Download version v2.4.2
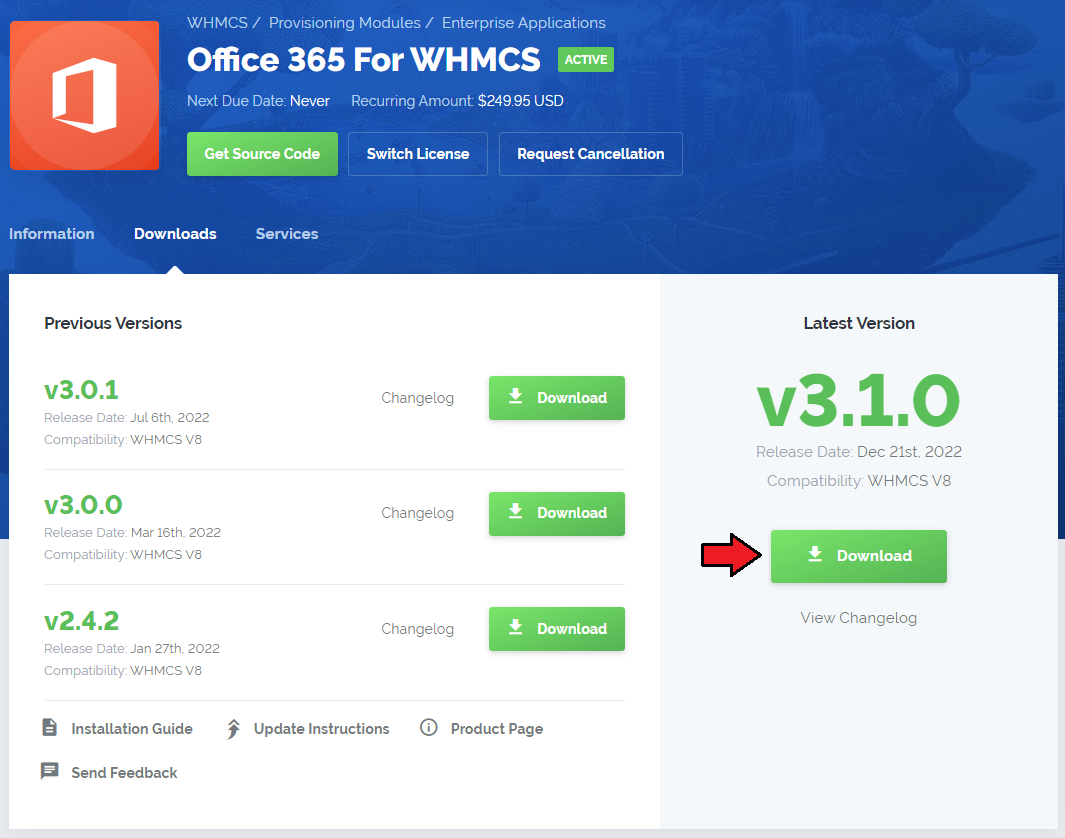1065x838 pixels. pos(557,629)
